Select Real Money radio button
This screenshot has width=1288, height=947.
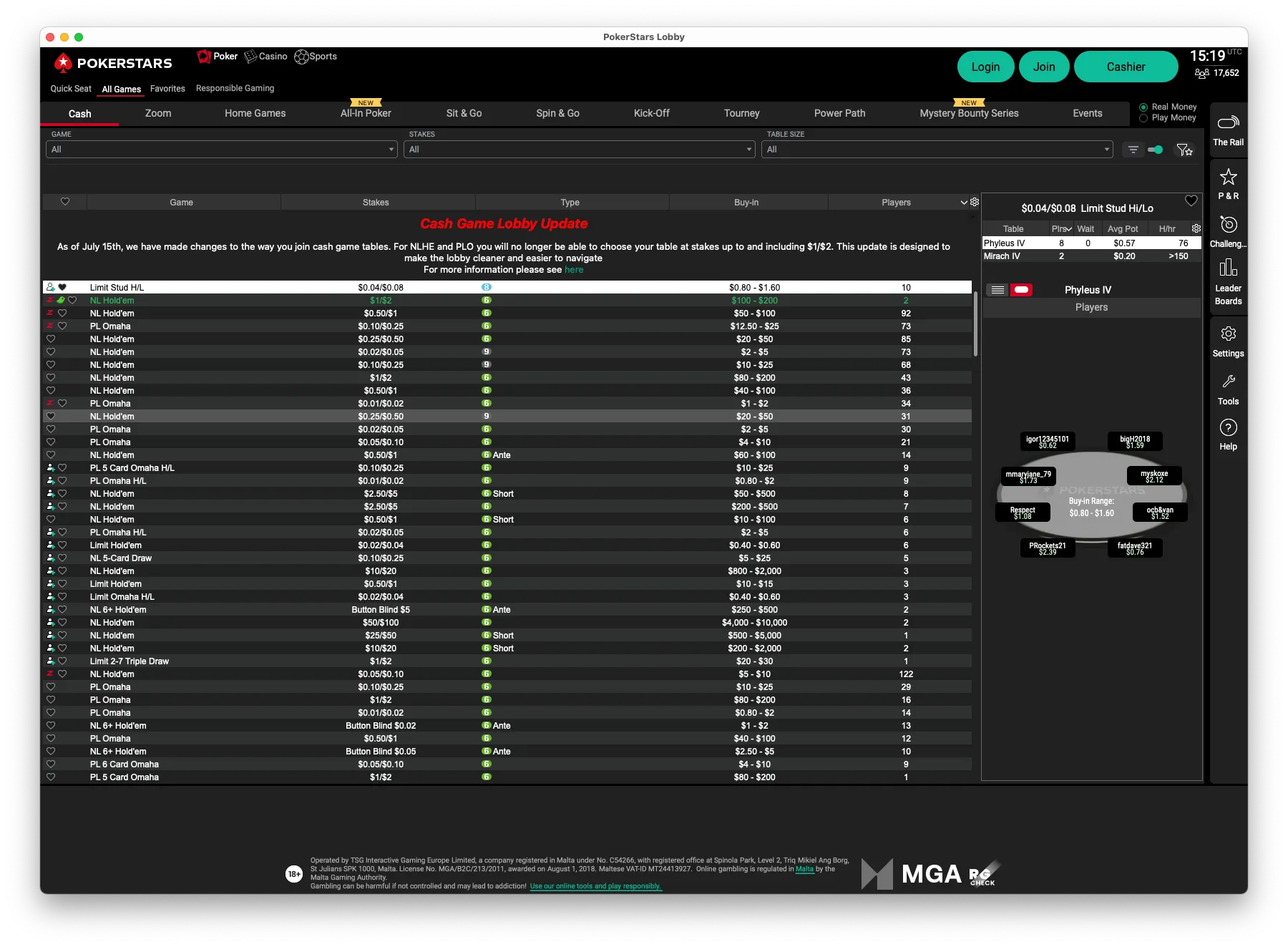click(1143, 107)
